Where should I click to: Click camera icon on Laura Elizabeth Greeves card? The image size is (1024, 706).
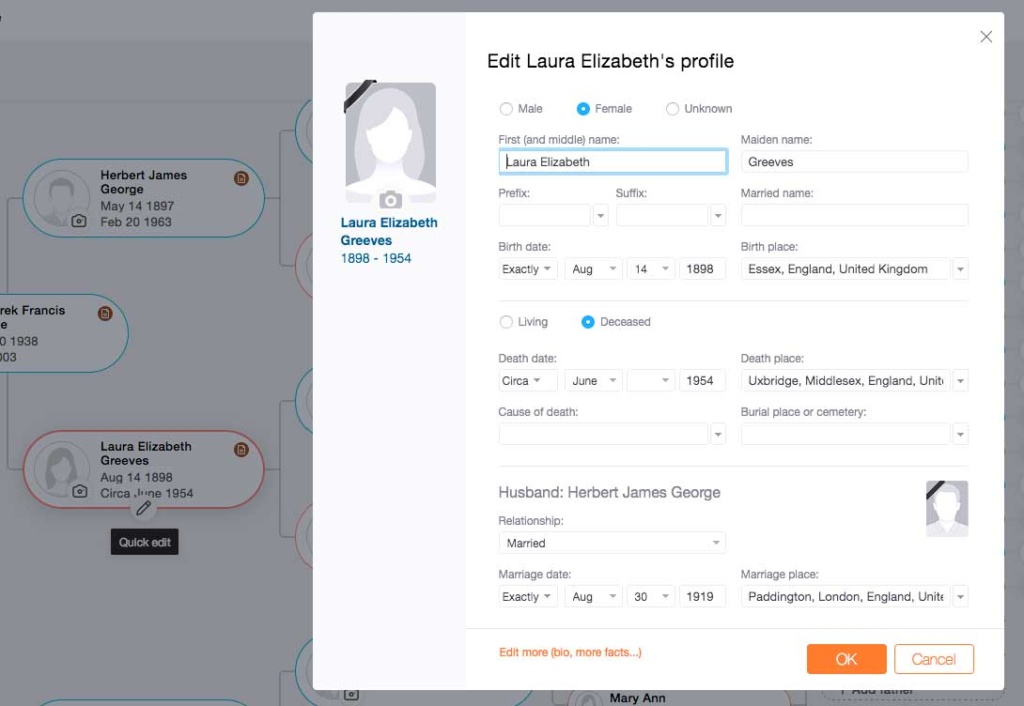79,492
